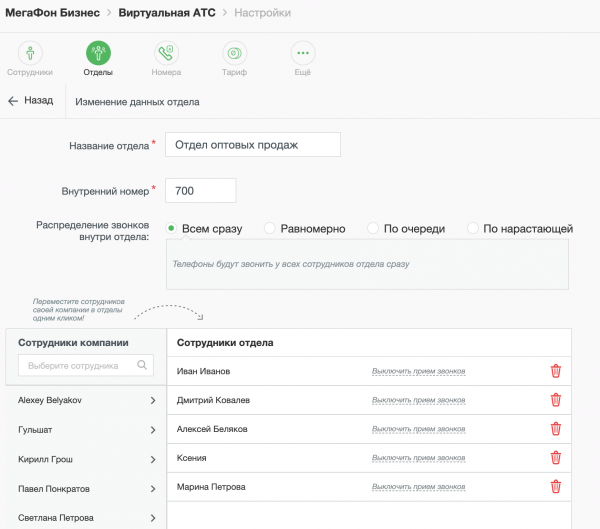Viewport: 600px width, 529px height.
Task: Choose the По очереди radio button
Action: click(x=373, y=229)
